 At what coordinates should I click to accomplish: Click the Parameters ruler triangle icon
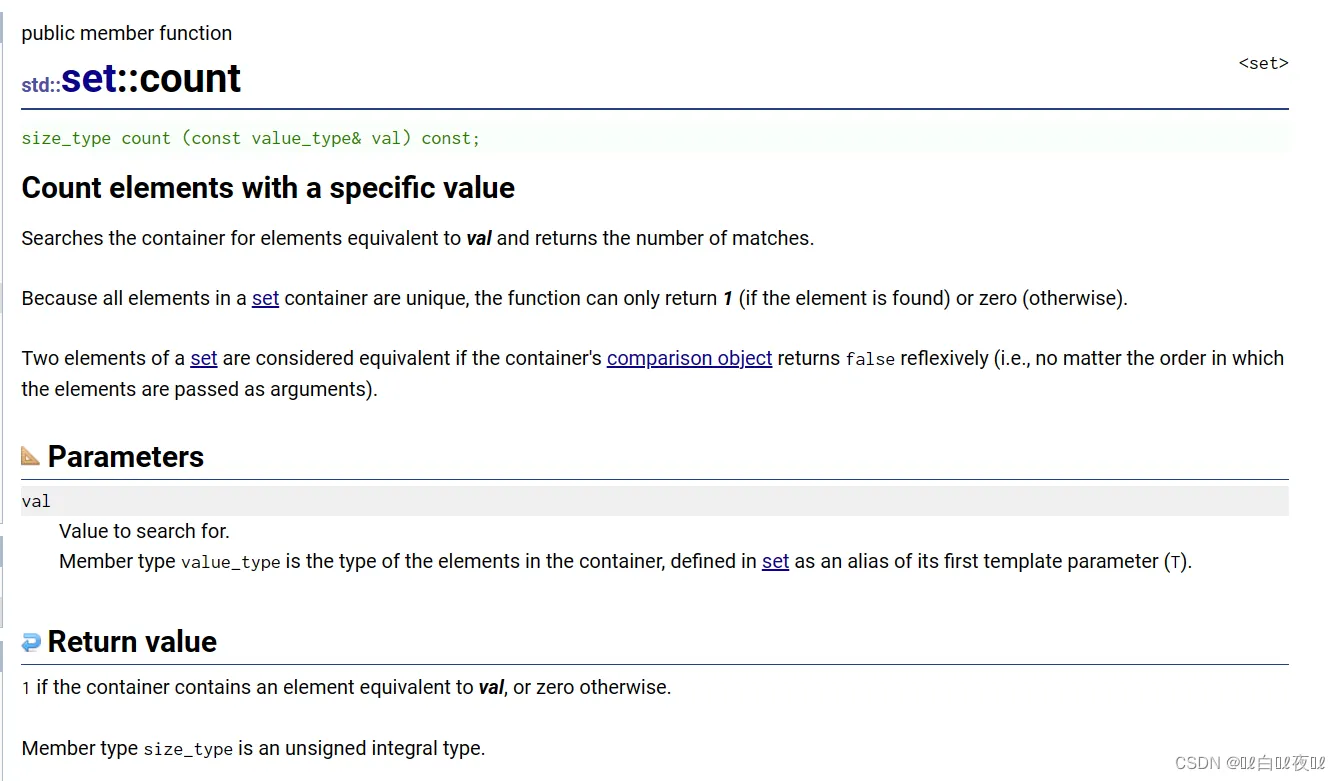pyautogui.click(x=31, y=457)
